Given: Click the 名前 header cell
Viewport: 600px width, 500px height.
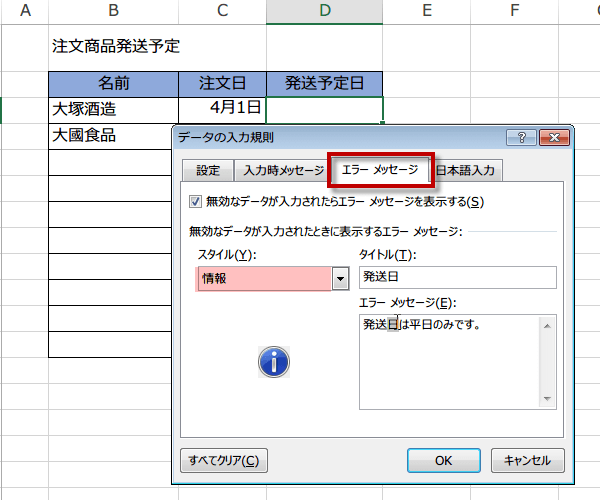Looking at the screenshot, I should [x=113, y=83].
